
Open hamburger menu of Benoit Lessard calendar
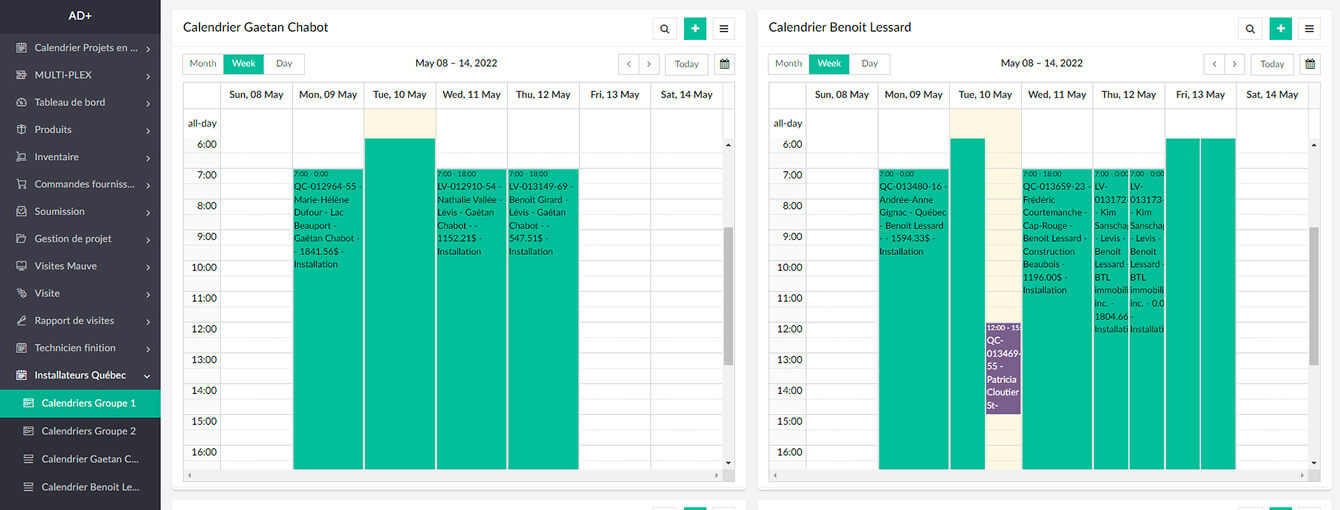1309,29
